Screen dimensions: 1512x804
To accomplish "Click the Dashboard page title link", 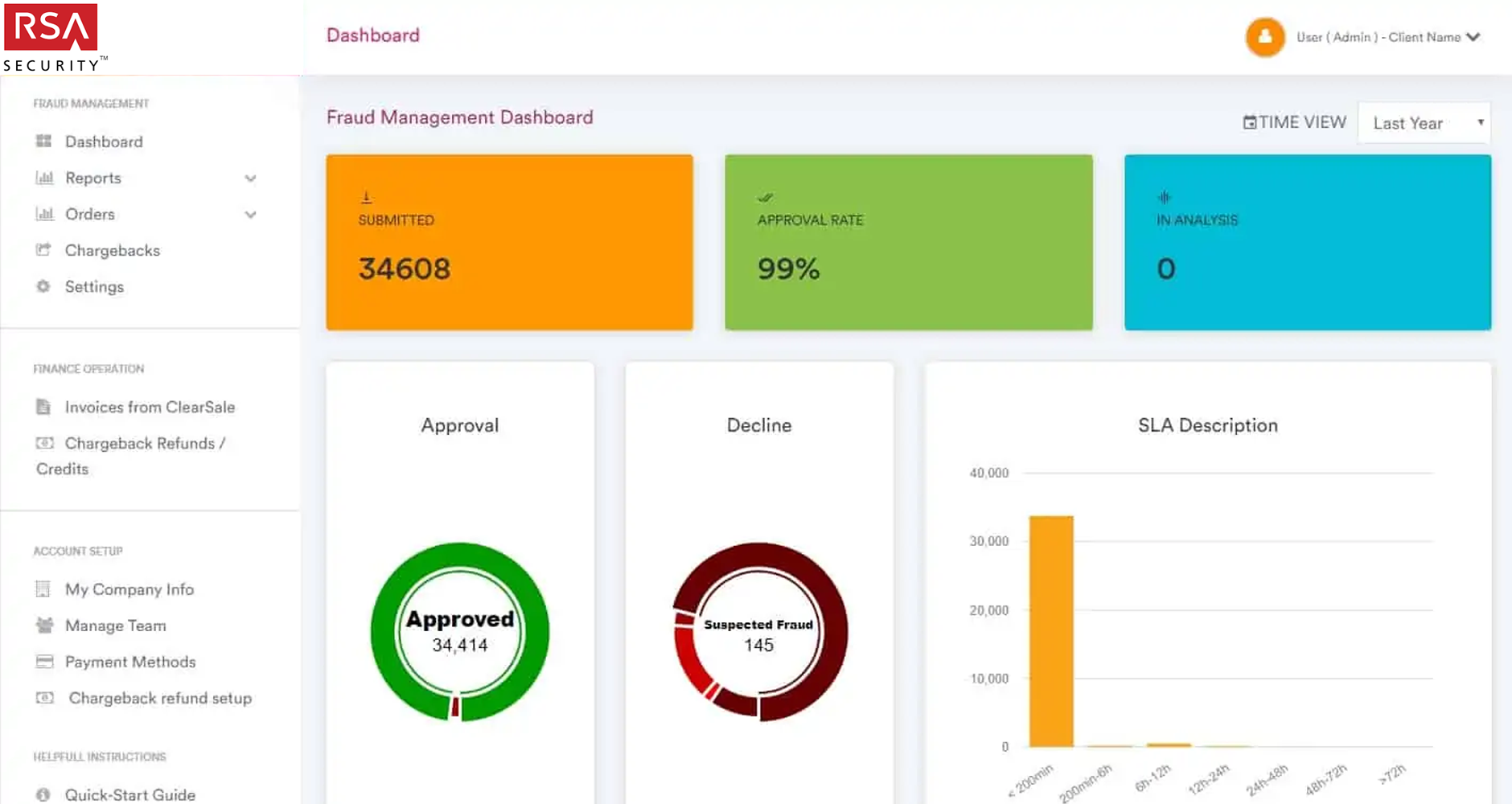I will tap(372, 35).
